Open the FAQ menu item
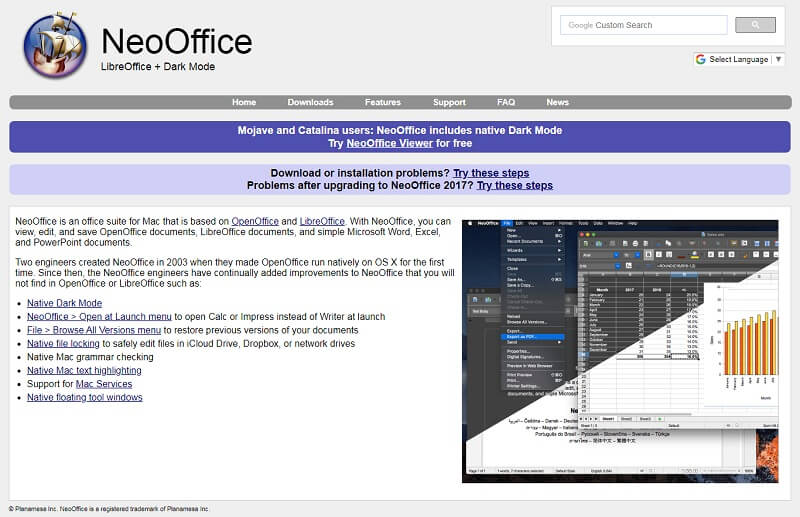Screen dimensions: 800x517 [x=506, y=102]
